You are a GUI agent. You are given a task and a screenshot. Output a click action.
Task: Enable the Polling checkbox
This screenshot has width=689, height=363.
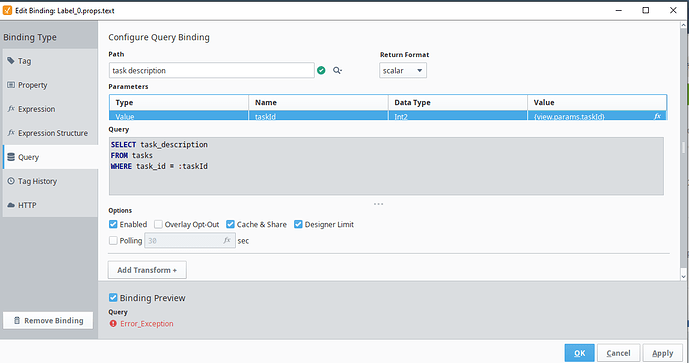tap(113, 240)
